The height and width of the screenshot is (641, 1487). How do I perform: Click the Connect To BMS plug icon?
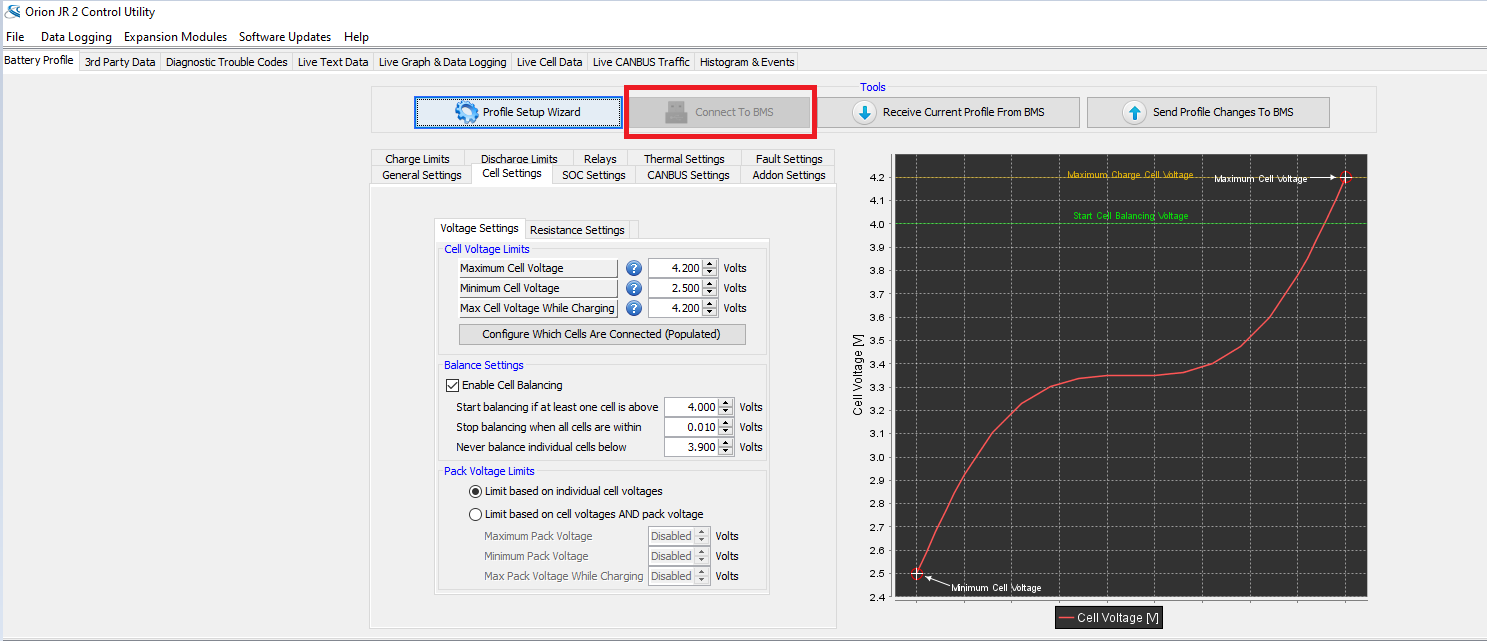[676, 112]
